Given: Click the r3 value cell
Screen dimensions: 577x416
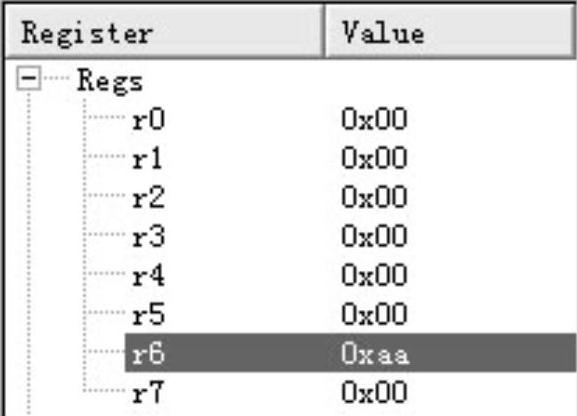Looking at the screenshot, I should 374,236.
